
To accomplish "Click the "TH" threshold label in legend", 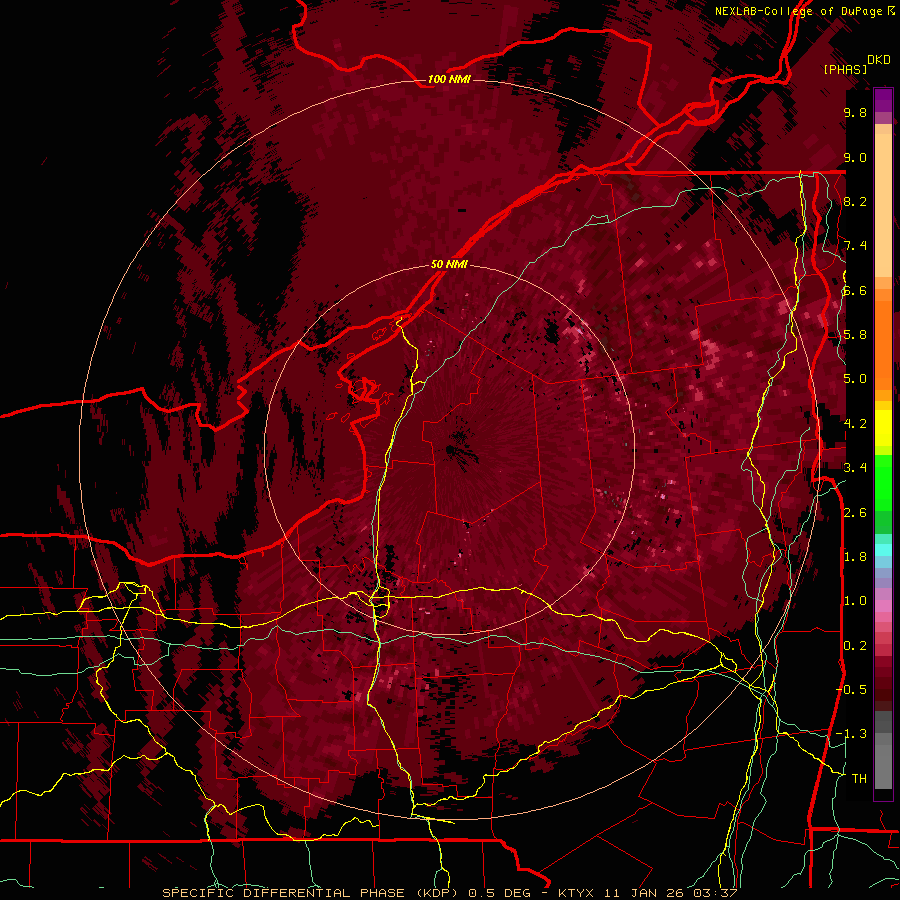I will [x=859, y=779].
